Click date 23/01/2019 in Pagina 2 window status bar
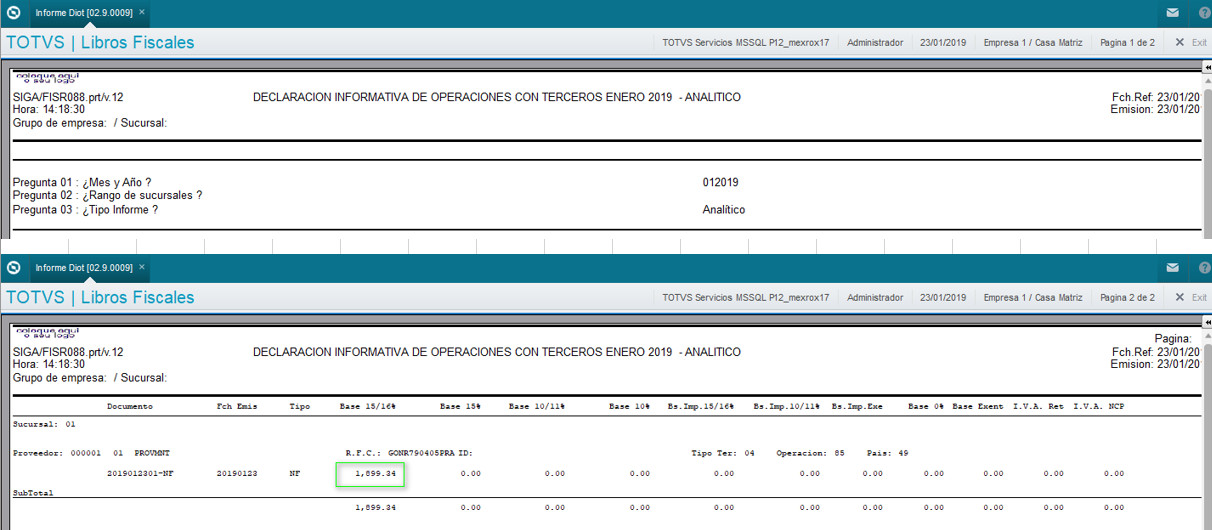 [x=943, y=298]
